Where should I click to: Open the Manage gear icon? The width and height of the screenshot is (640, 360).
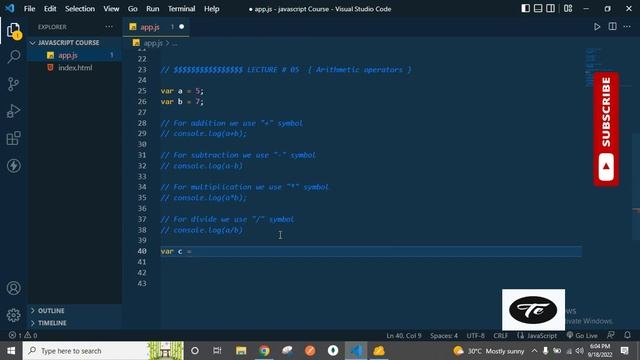pos(13,315)
